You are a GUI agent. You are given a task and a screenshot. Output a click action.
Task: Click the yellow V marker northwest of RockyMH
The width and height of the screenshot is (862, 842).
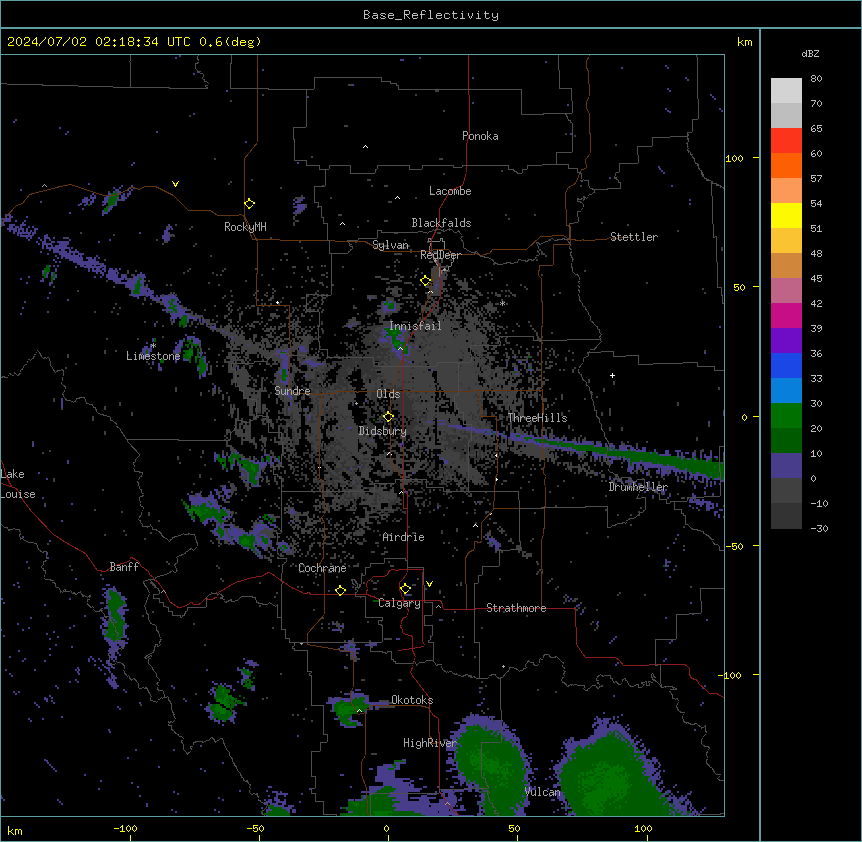[x=175, y=184]
